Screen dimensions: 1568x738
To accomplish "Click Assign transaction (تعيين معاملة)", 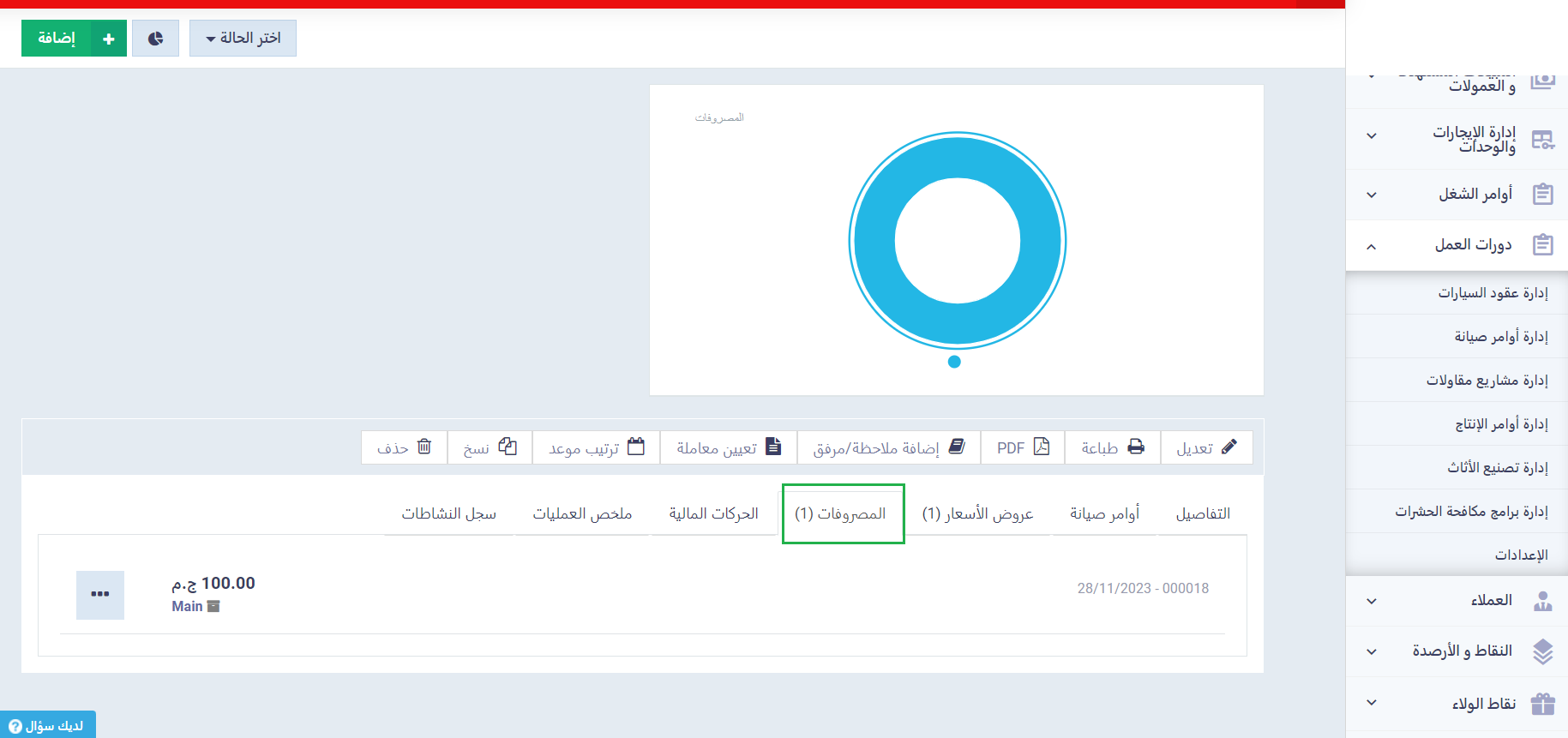I will tap(728, 447).
